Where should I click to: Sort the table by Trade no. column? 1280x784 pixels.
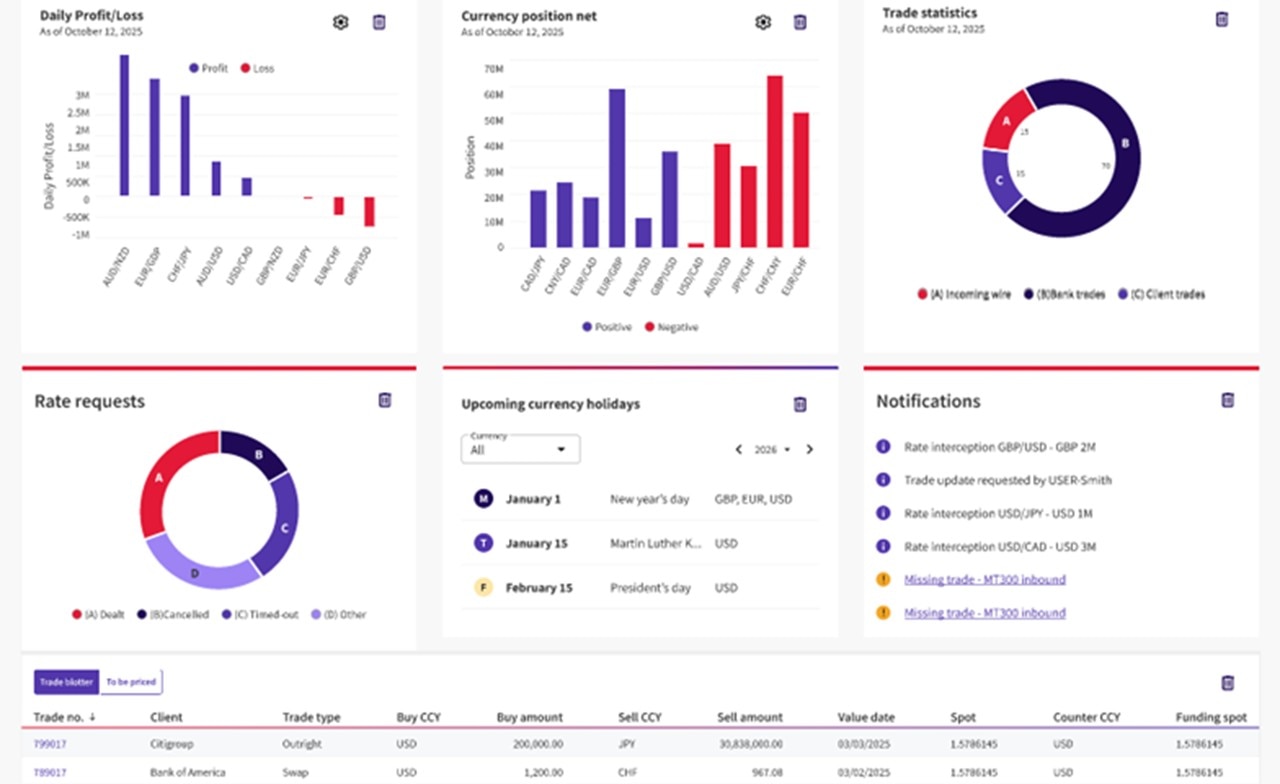(x=63, y=717)
